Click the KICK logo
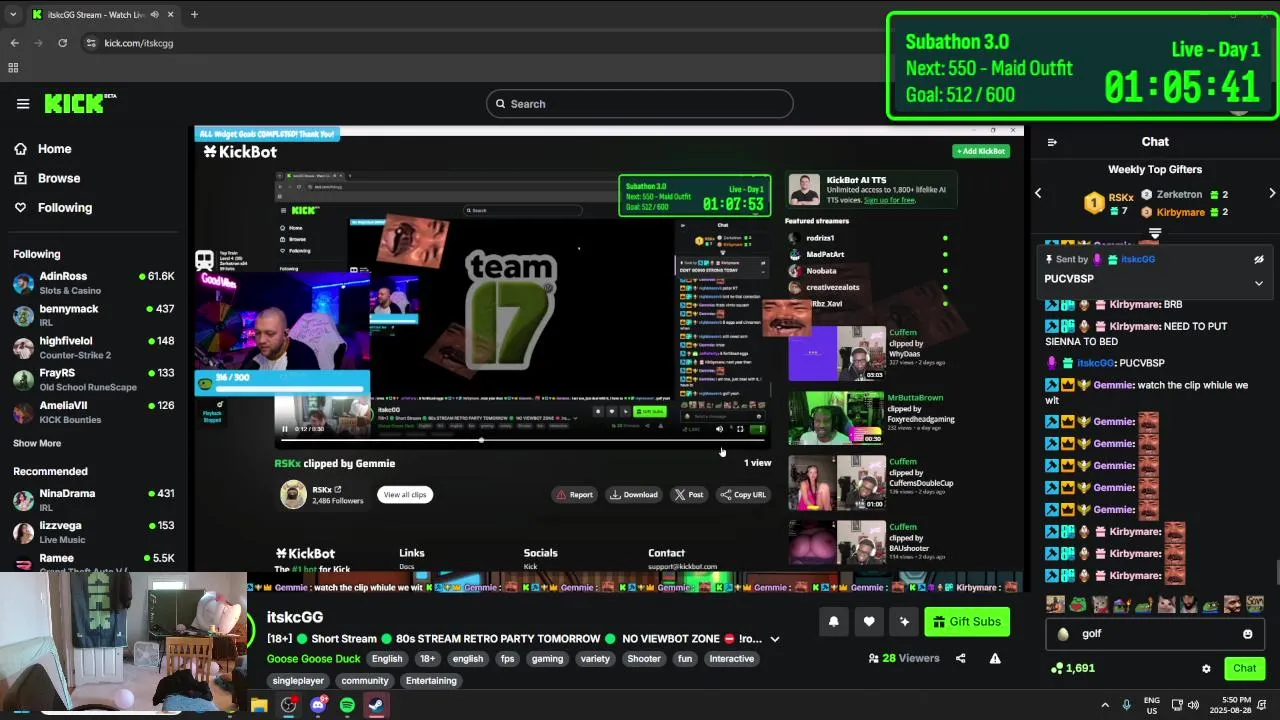This screenshot has height=720, width=1280. (80, 103)
